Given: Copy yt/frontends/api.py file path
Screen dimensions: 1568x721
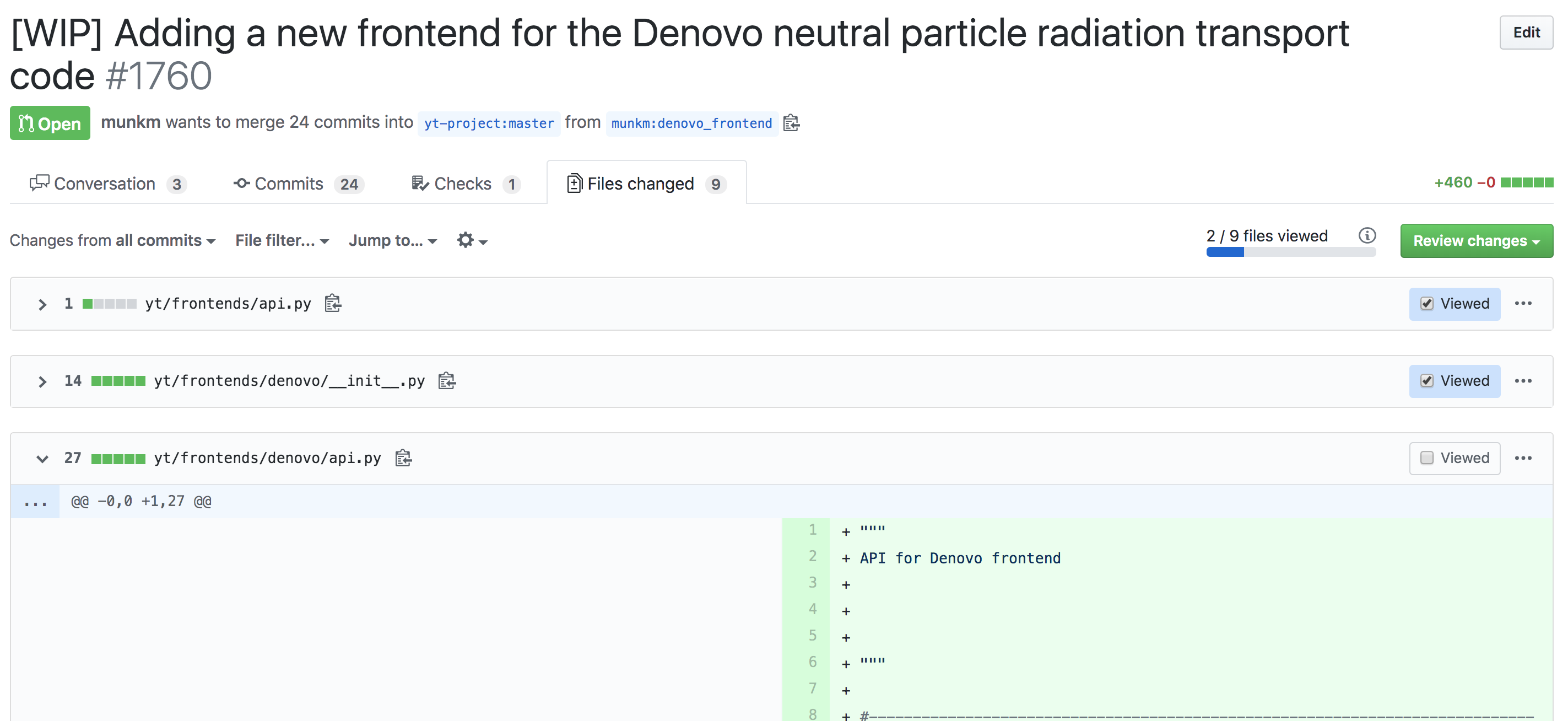Looking at the screenshot, I should point(333,303).
